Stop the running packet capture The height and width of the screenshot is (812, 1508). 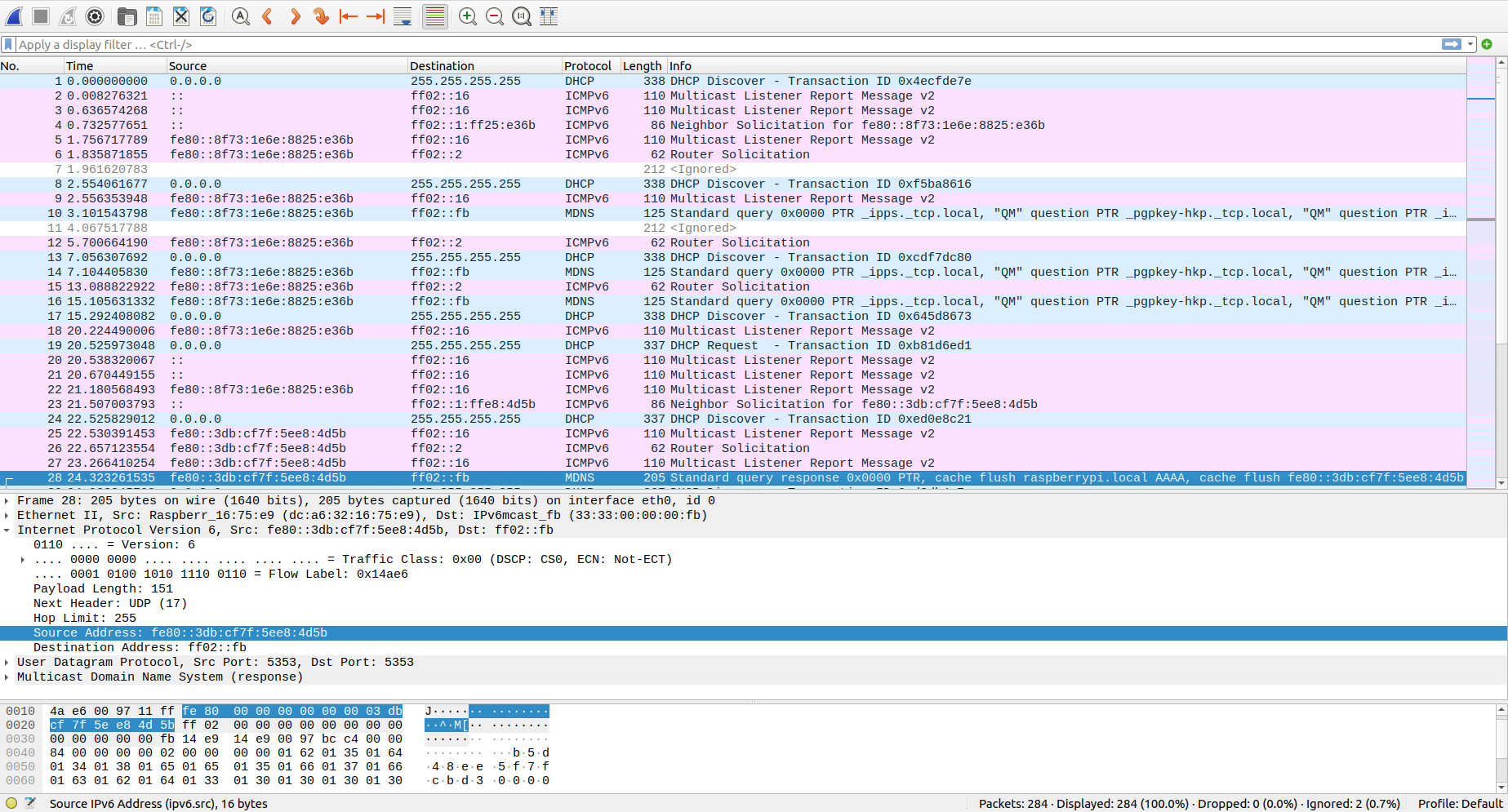coord(41,16)
